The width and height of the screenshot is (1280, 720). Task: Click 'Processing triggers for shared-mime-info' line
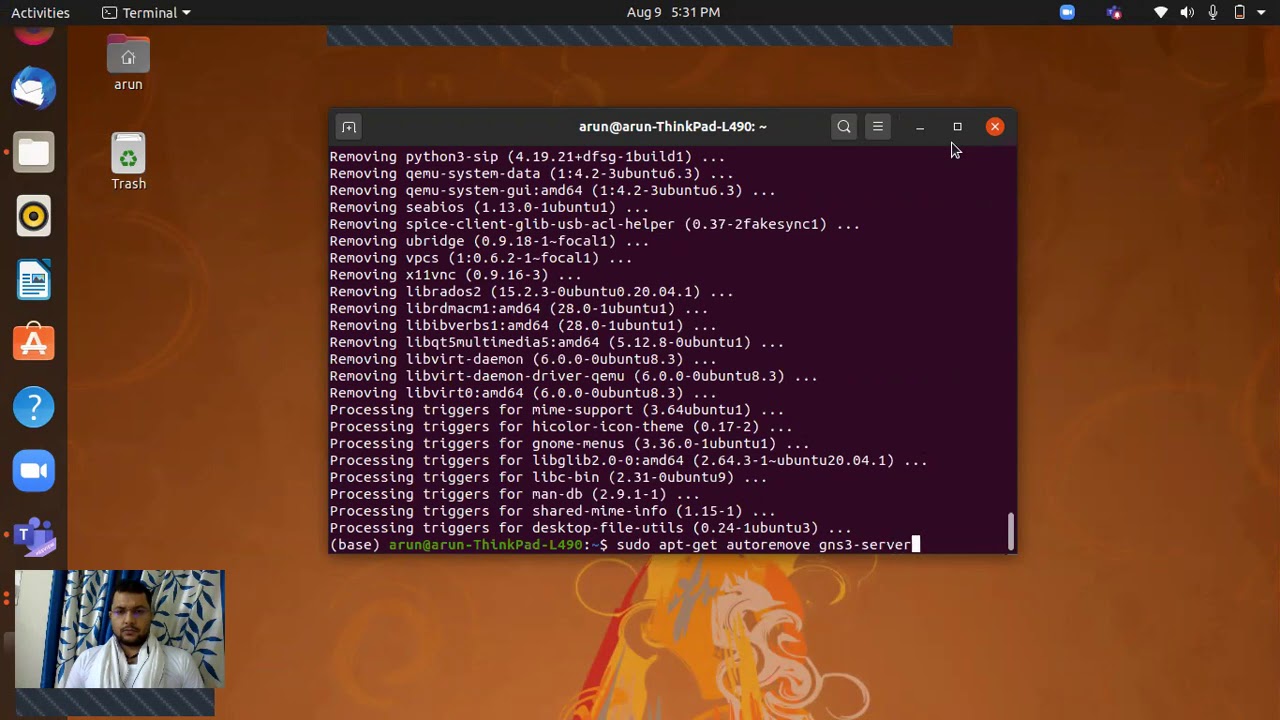click(553, 512)
